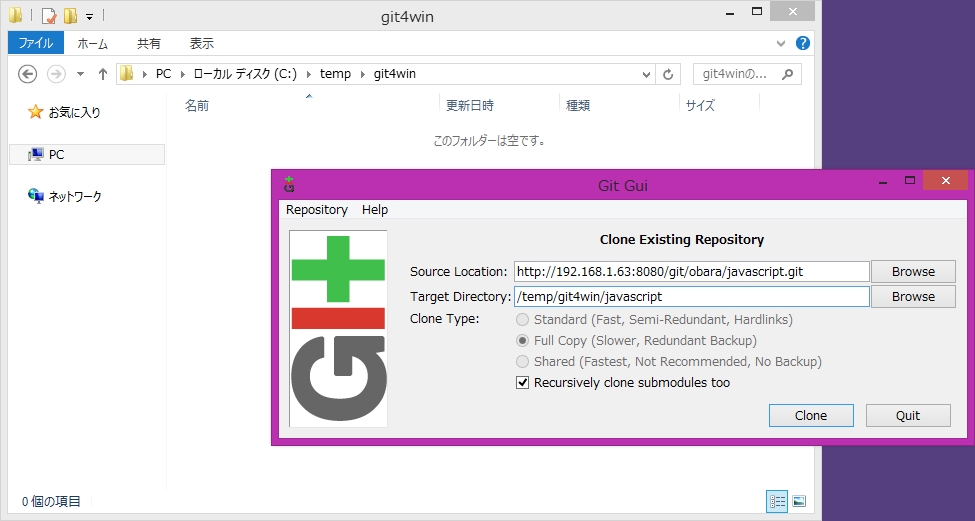Viewport: 975px width, 521px height.
Task: Close the Git Gui window
Action: pos(946,180)
